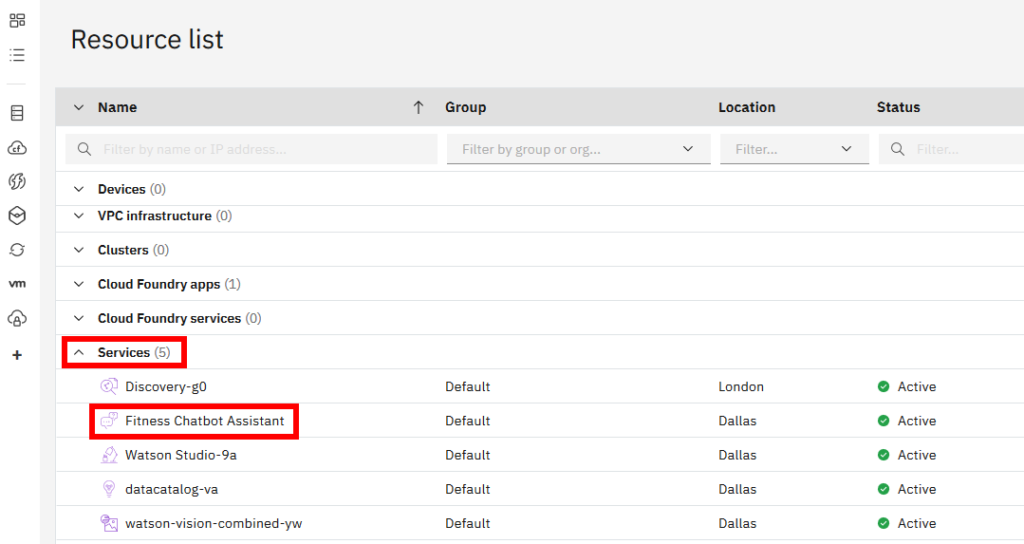Image resolution: width=1024 pixels, height=544 pixels.
Task: Click the Status filter input field
Action: (952, 149)
